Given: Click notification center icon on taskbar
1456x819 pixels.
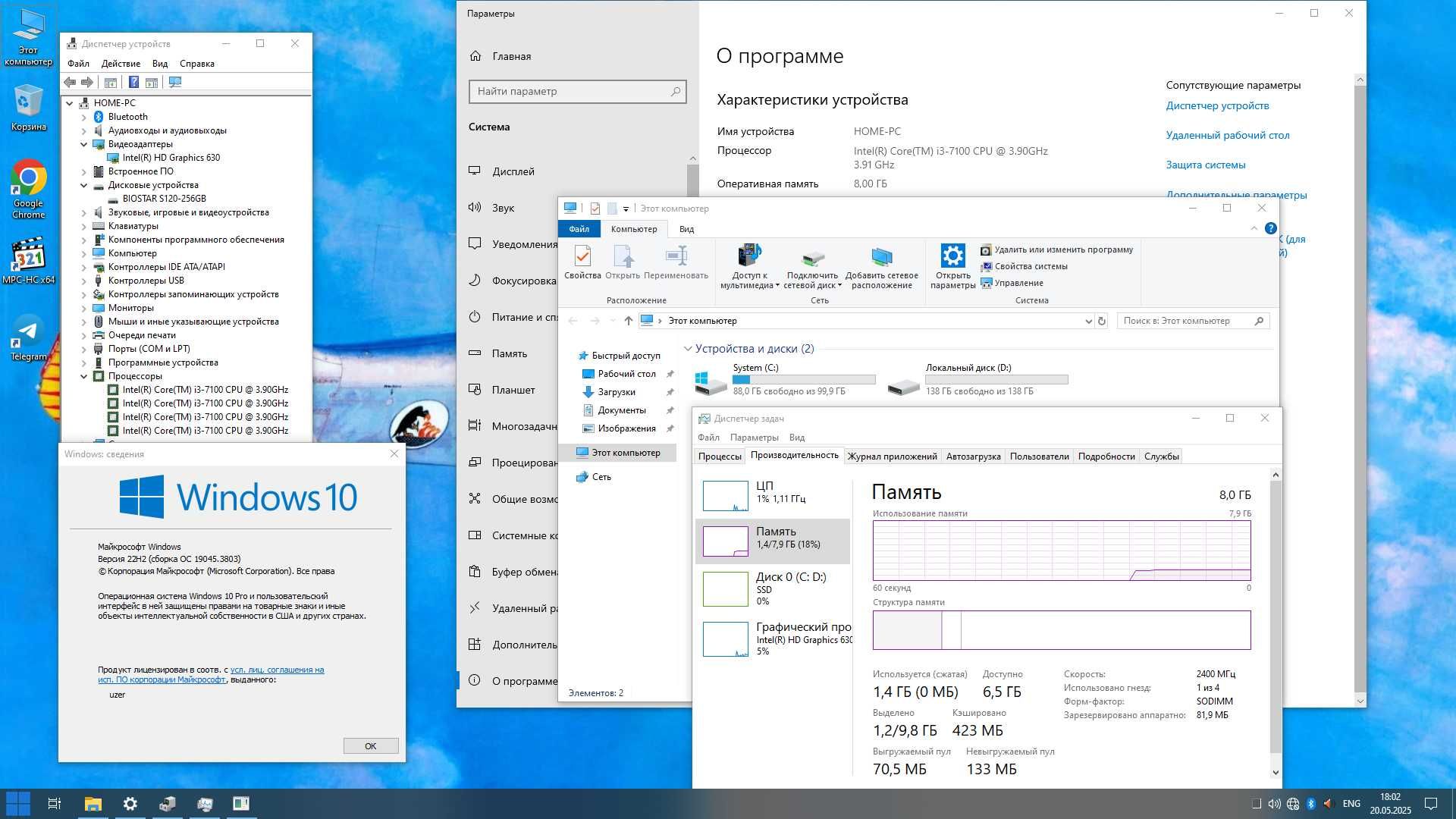Looking at the screenshot, I should [x=1431, y=803].
